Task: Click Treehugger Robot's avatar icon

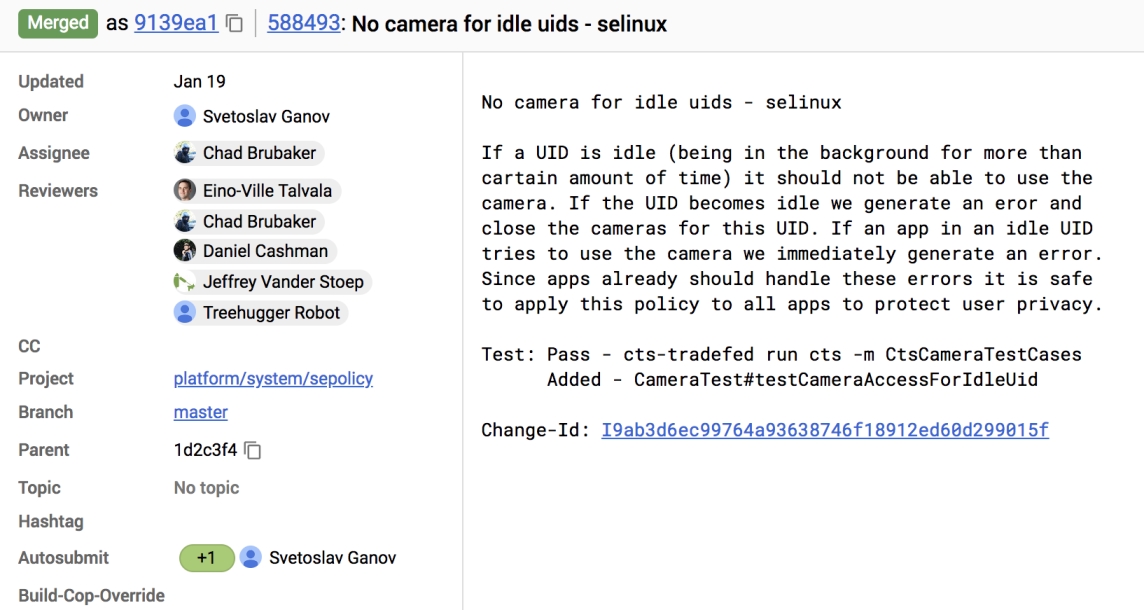Action: [185, 313]
